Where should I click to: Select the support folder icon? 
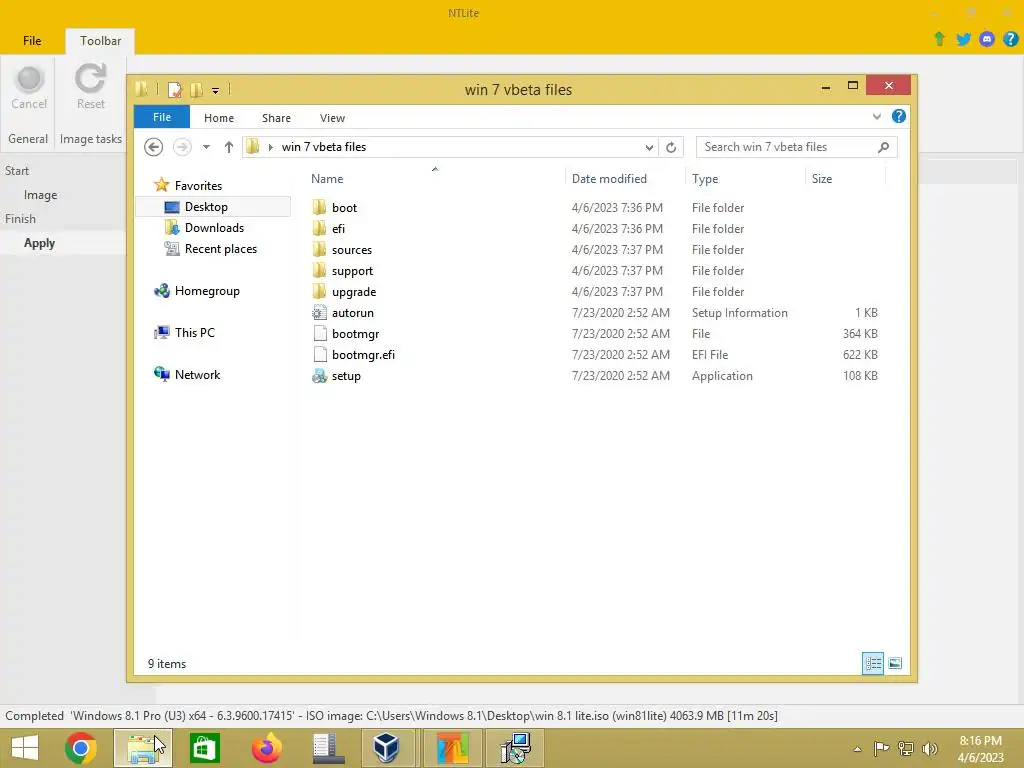pyautogui.click(x=319, y=270)
